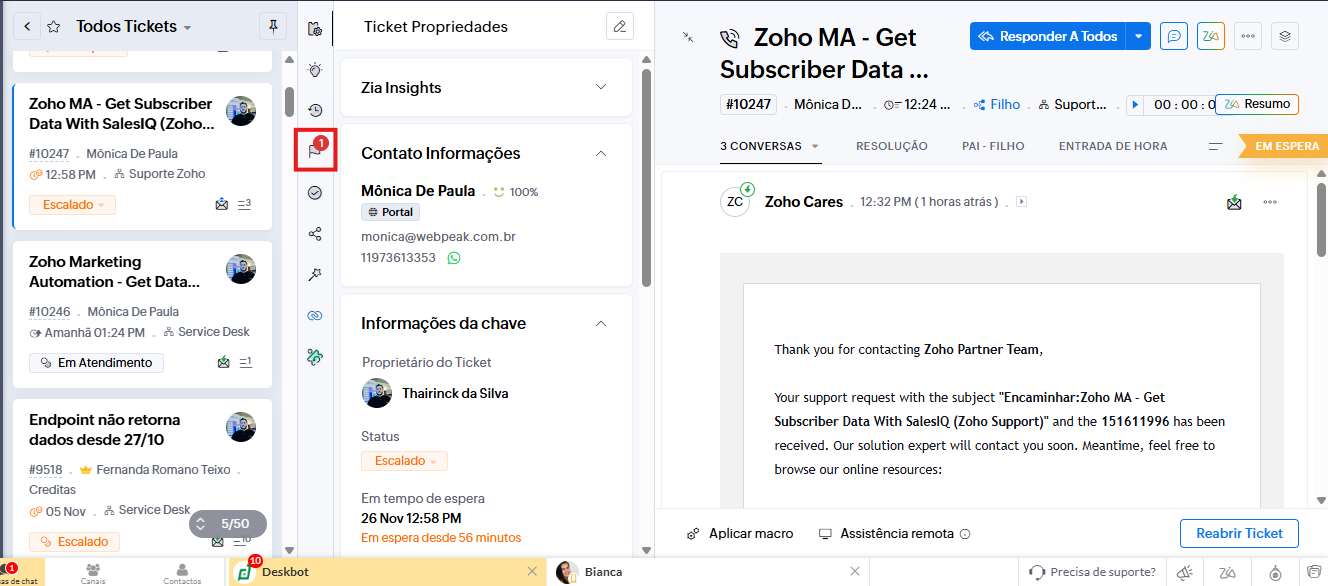Click the flag icon with red badge
The height and width of the screenshot is (586, 1328).
click(x=315, y=151)
